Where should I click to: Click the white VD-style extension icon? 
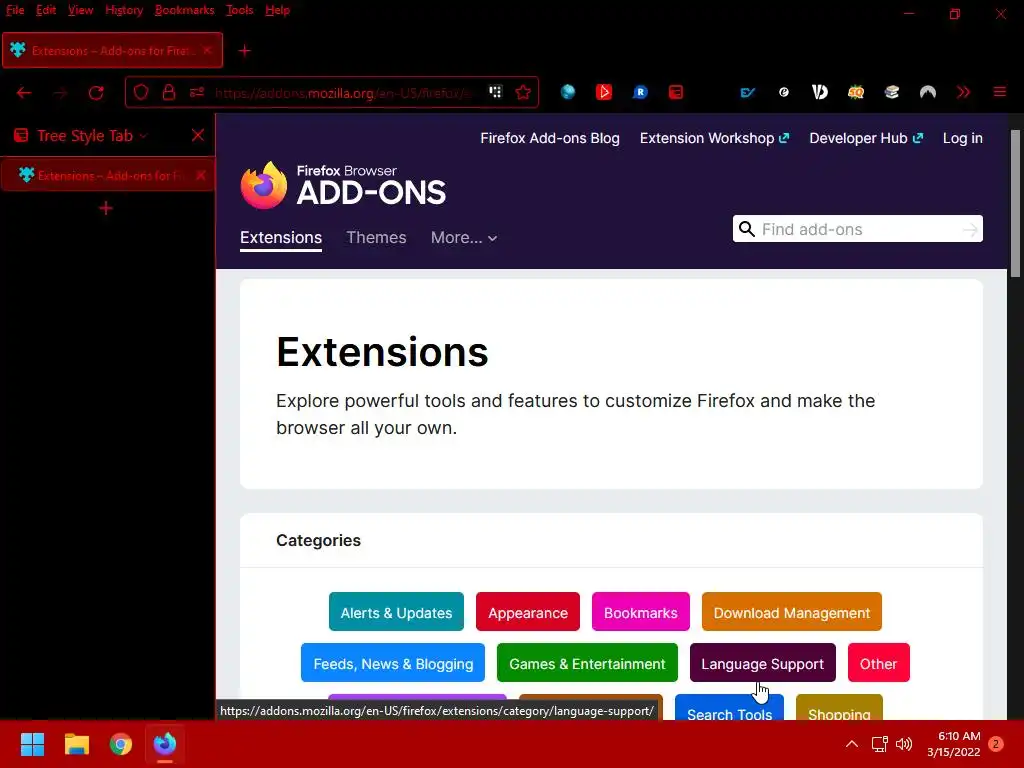coord(820,92)
